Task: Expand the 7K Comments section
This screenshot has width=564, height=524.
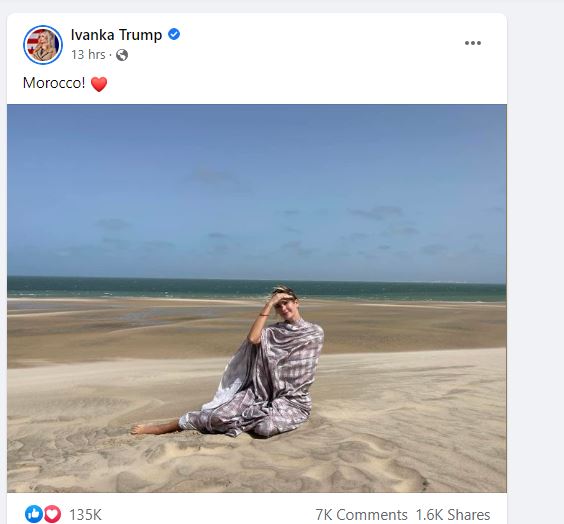Action: [361, 515]
